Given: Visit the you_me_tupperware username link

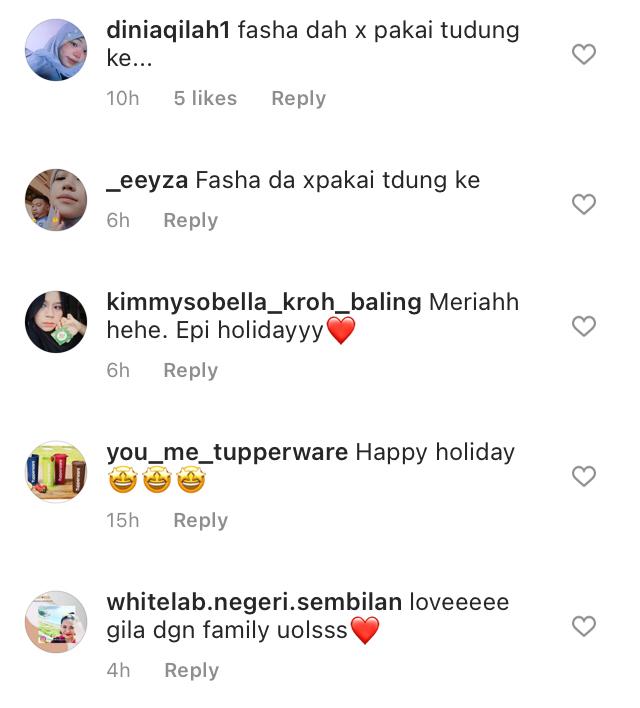Looking at the screenshot, I should tap(227, 453).
